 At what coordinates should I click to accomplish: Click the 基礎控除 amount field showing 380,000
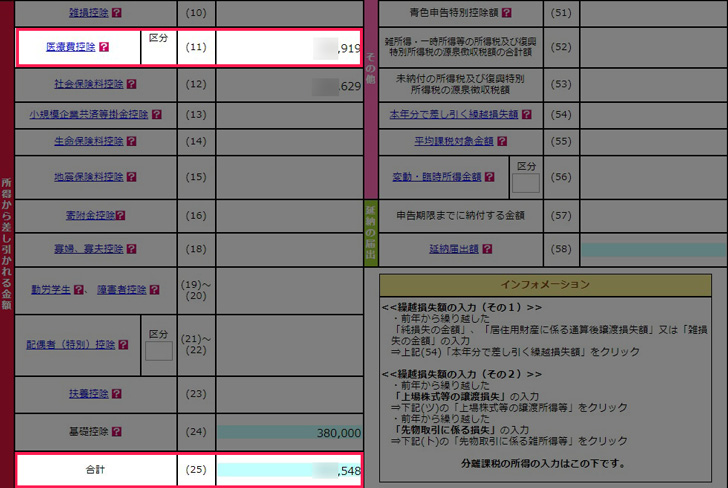tap(290, 433)
